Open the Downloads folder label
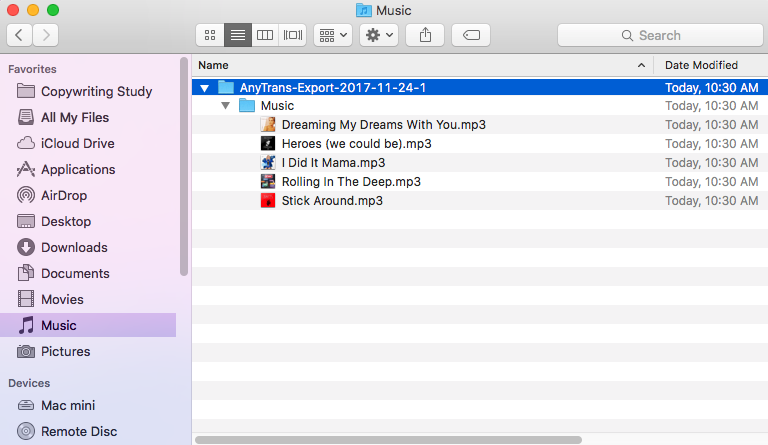This screenshot has width=768, height=445. pyautogui.click(x=74, y=247)
